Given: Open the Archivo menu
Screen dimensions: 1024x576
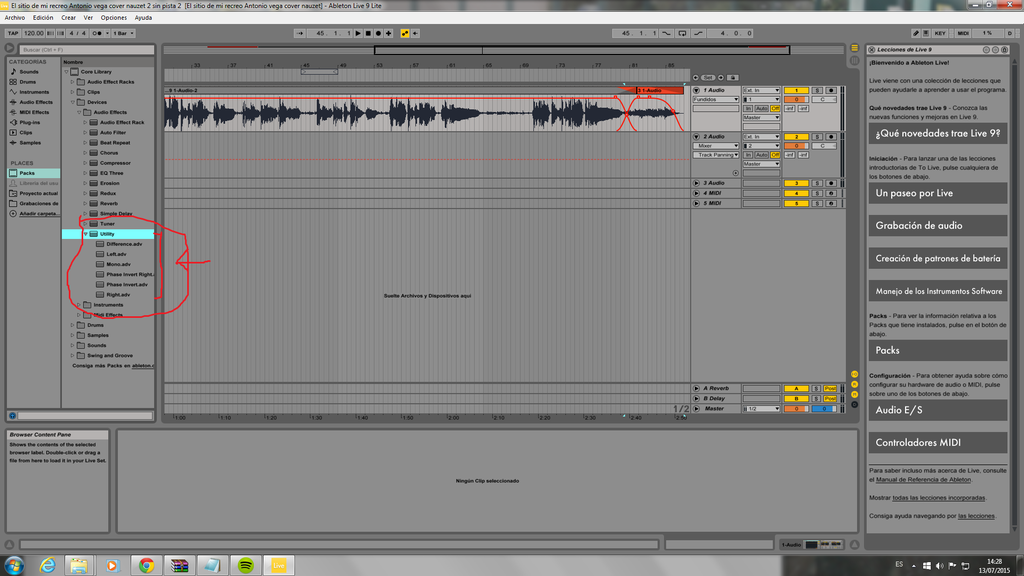Looking at the screenshot, I should [14, 18].
